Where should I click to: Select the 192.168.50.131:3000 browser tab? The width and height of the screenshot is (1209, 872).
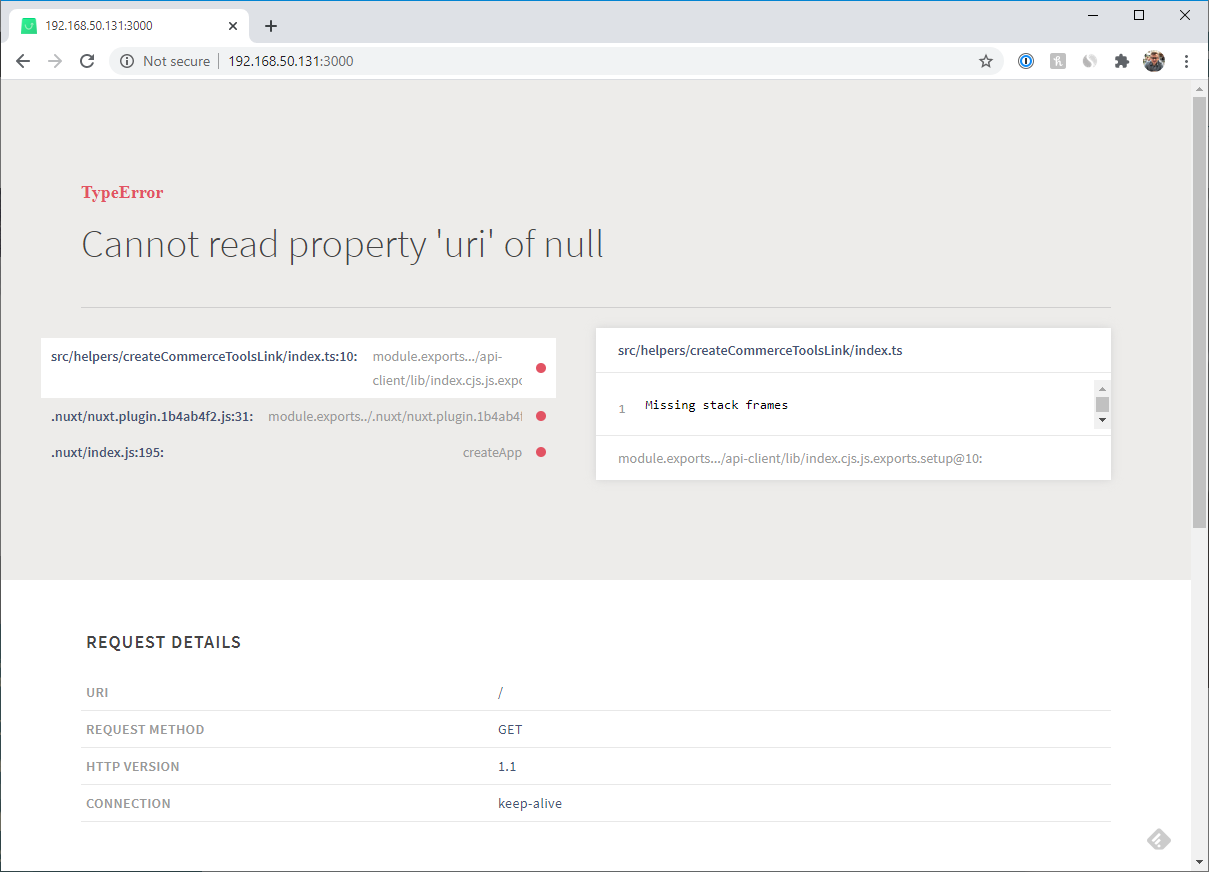pos(130,26)
